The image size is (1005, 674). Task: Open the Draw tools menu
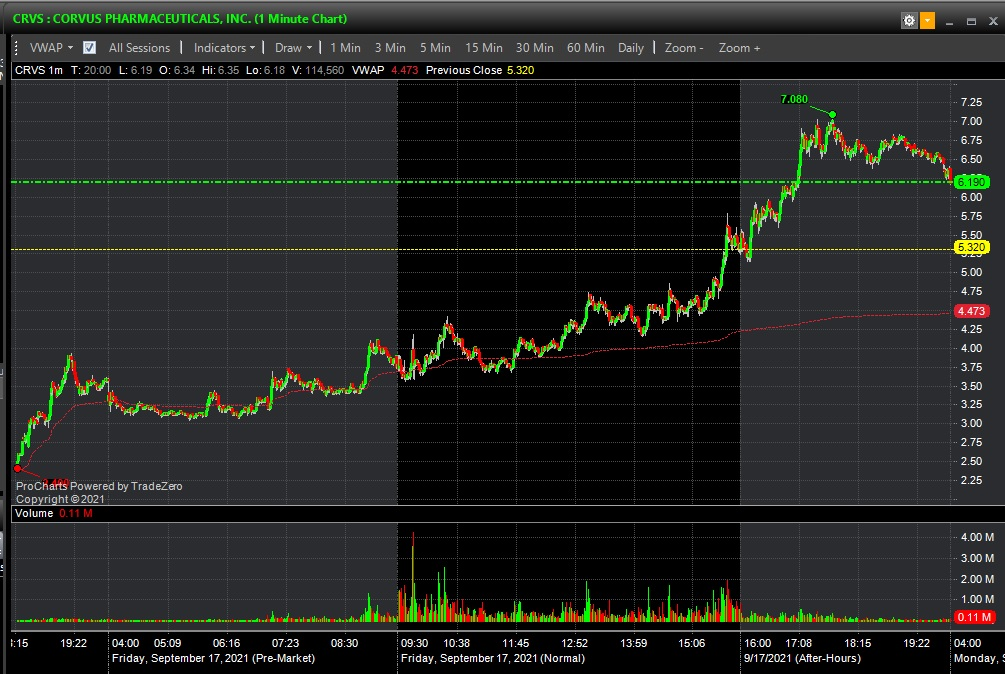(x=293, y=48)
